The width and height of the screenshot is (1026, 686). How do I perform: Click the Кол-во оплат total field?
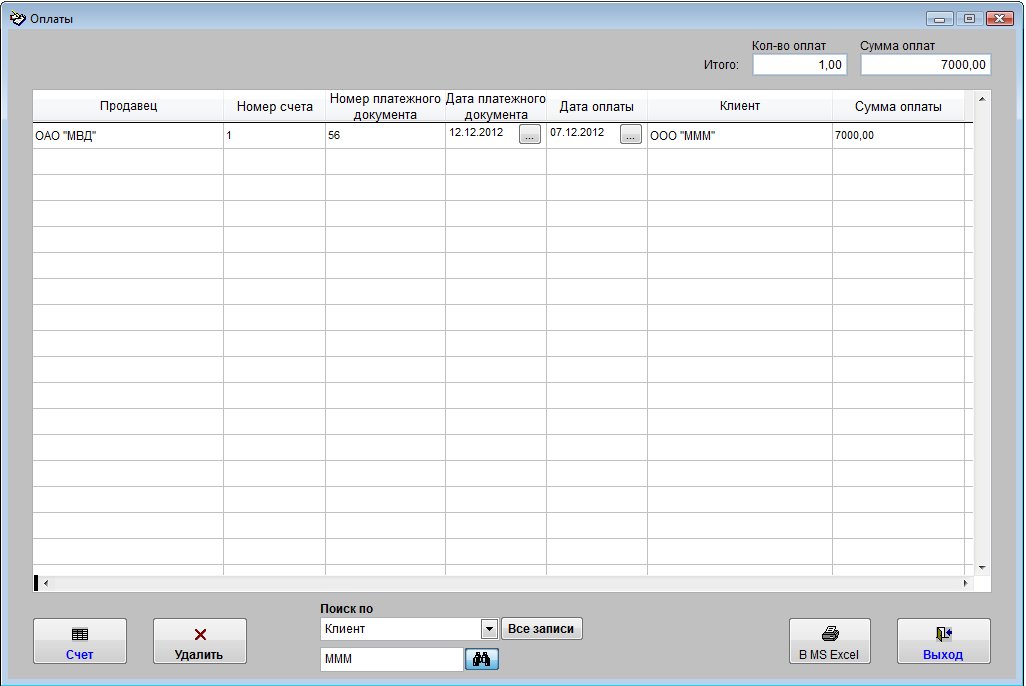coord(800,65)
